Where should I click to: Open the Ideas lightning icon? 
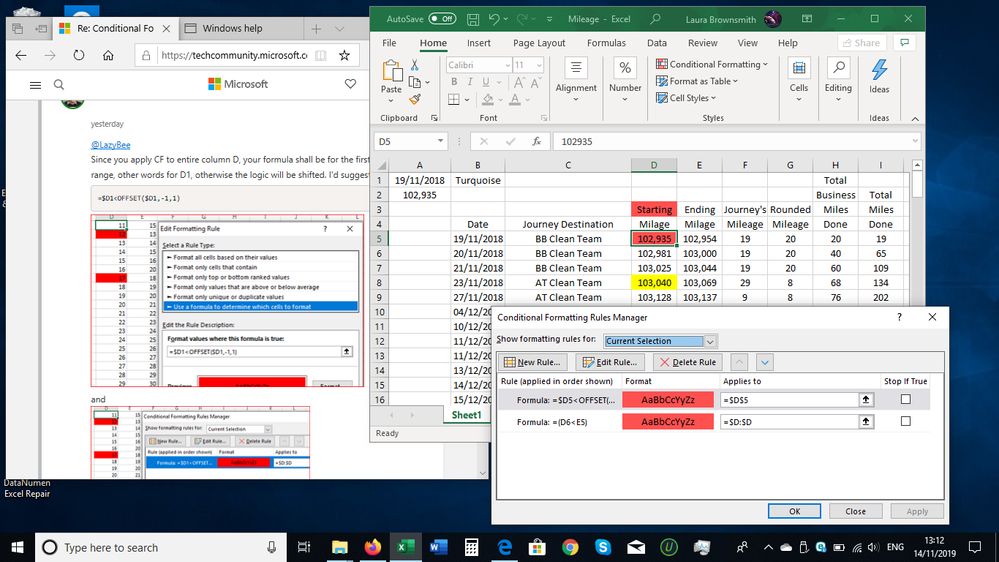[879, 70]
